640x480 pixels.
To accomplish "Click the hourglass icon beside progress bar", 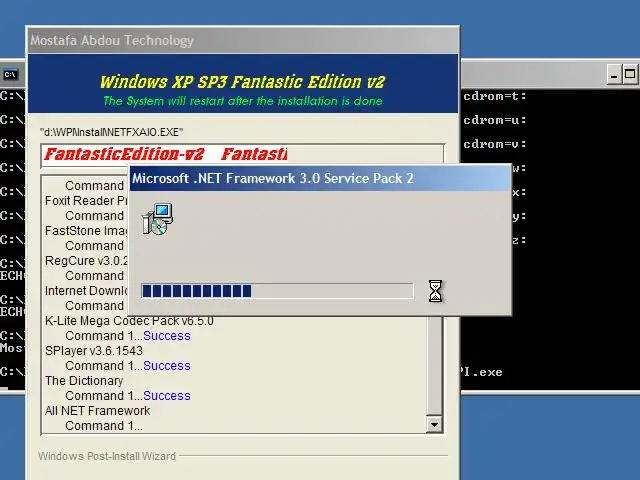I will 436,291.
